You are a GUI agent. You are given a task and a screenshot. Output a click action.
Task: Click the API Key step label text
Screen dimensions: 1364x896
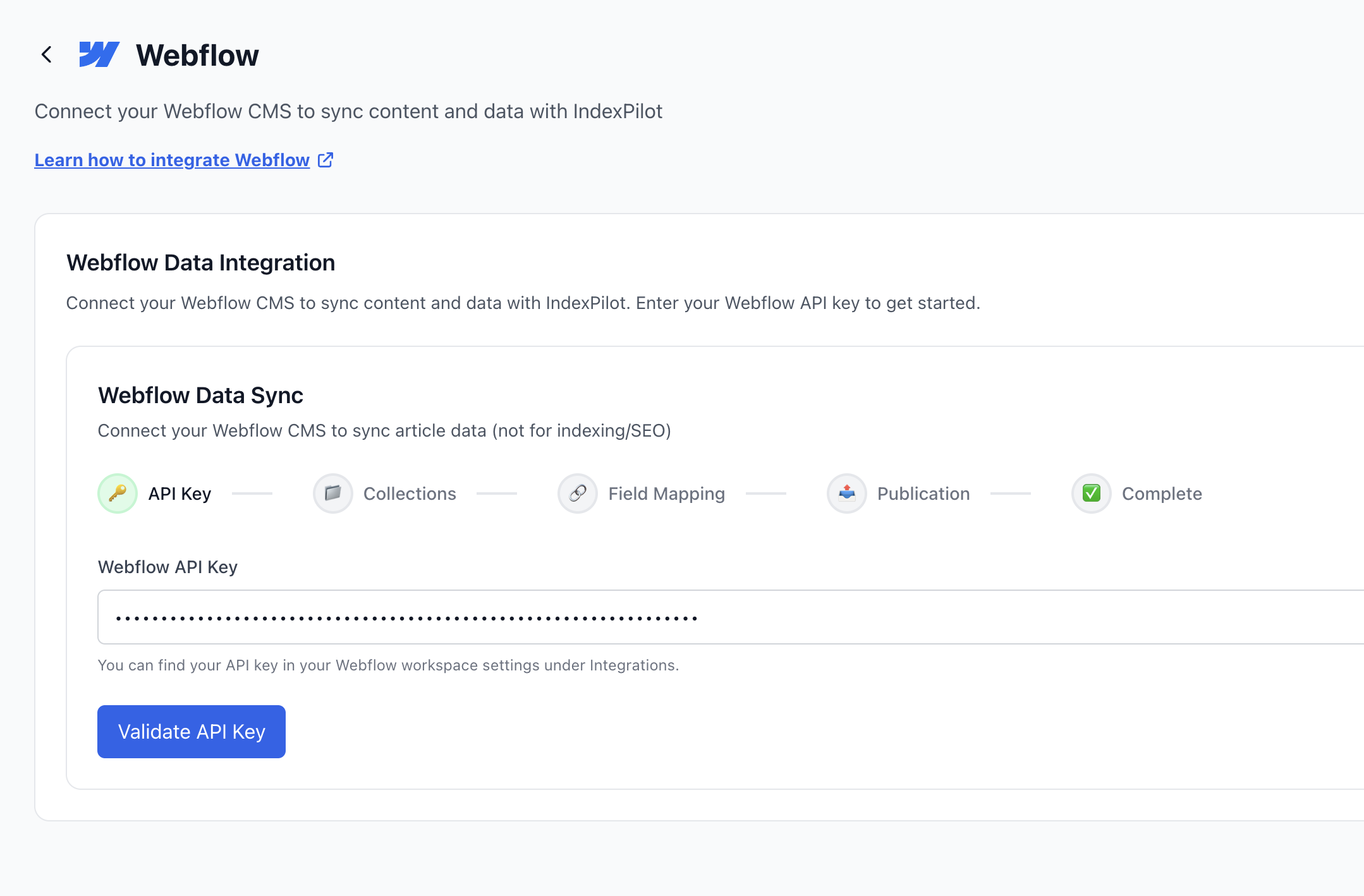[179, 493]
